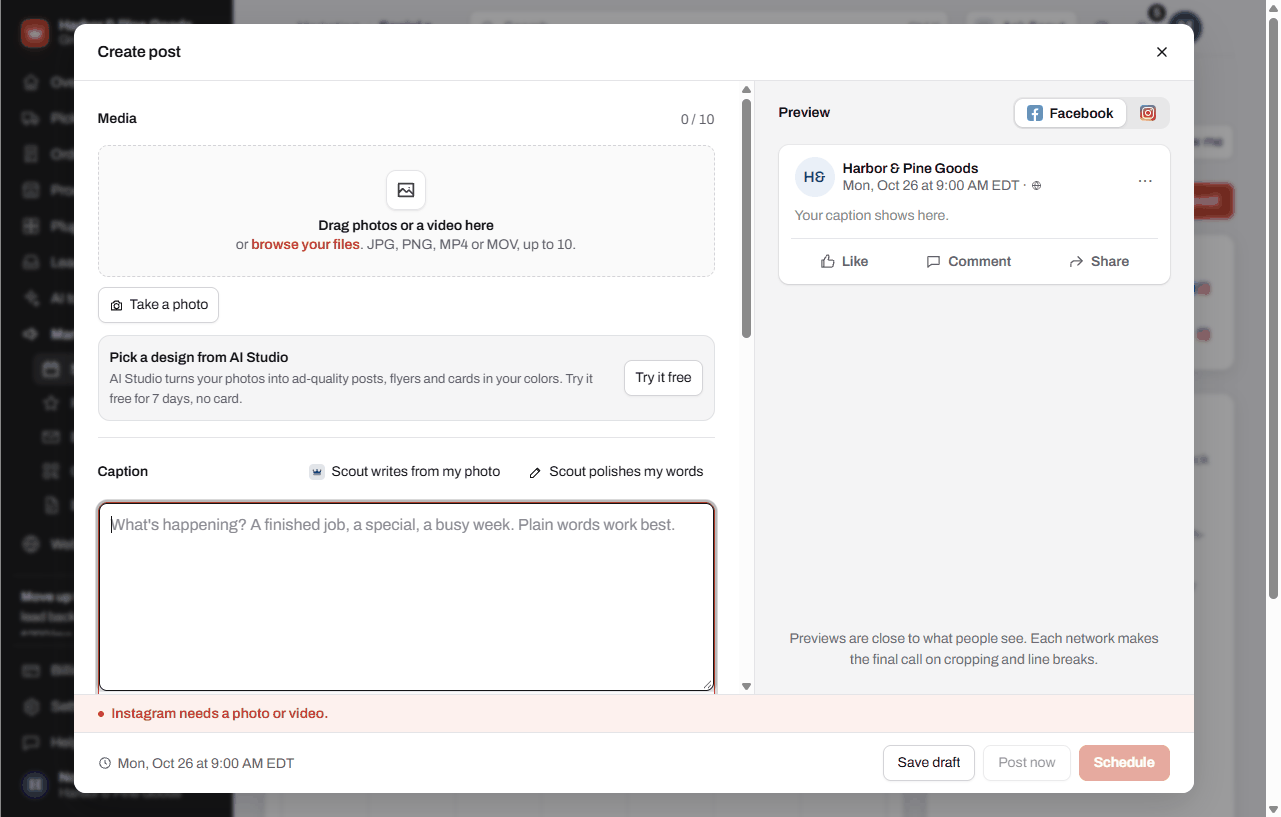This screenshot has height=817, width=1281.
Task: Click the crown logo in the background sidebar
Action: 35,32
